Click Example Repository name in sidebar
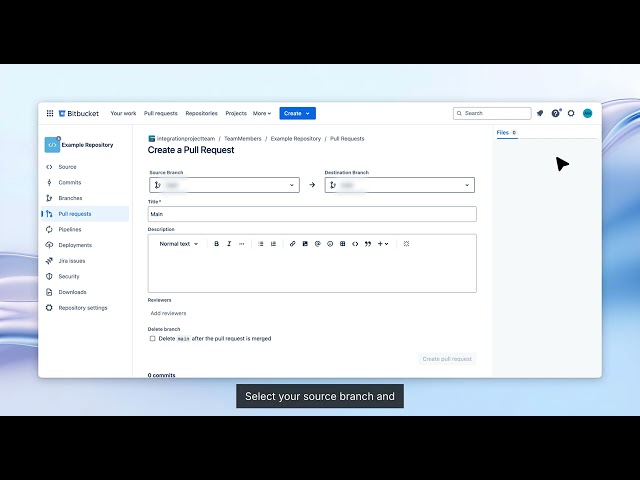 tap(87, 145)
